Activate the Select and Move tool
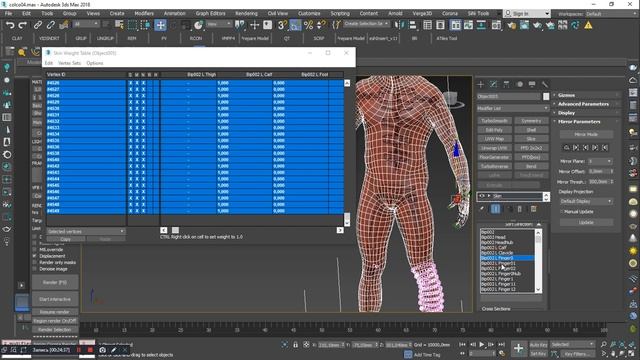Image resolution: width=640 pixels, height=360 pixels. tap(160, 25)
